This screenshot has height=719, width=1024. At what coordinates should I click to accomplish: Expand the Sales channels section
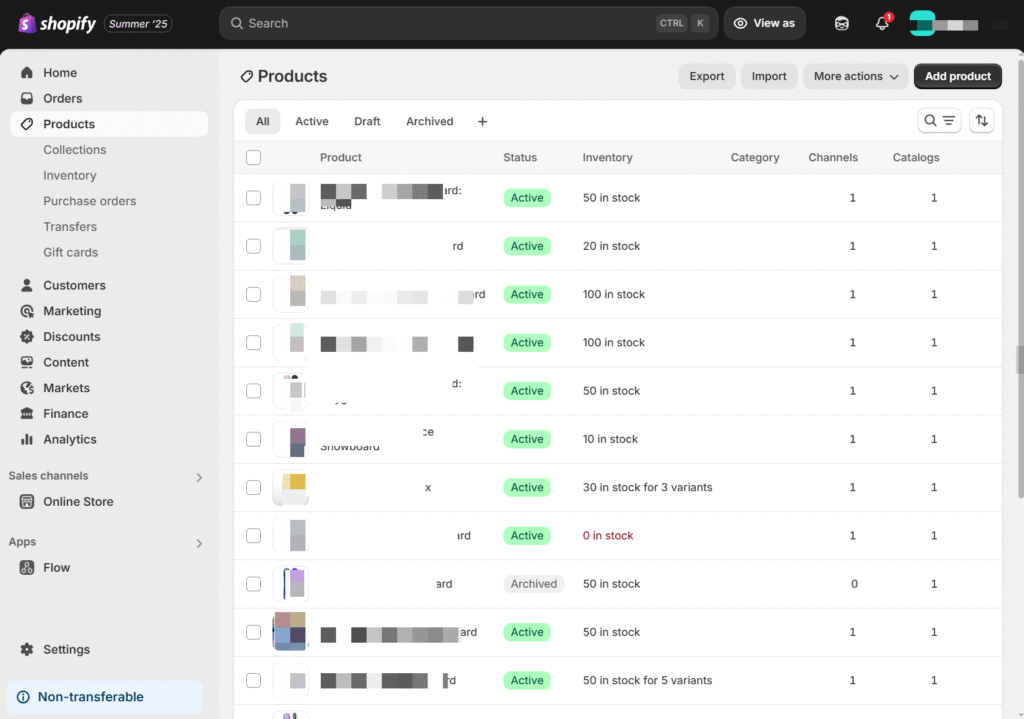[x=198, y=477]
